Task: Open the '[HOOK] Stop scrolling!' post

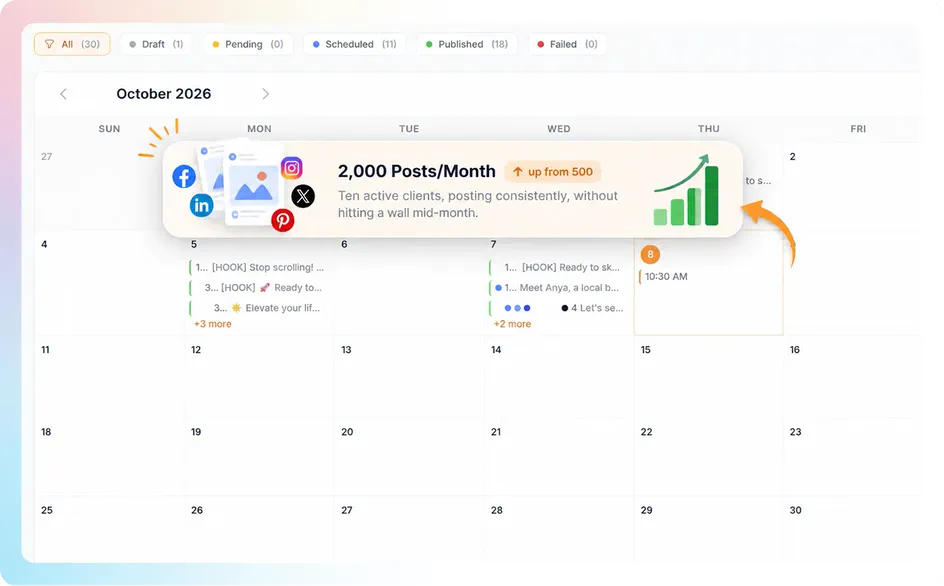Action: [x=259, y=267]
